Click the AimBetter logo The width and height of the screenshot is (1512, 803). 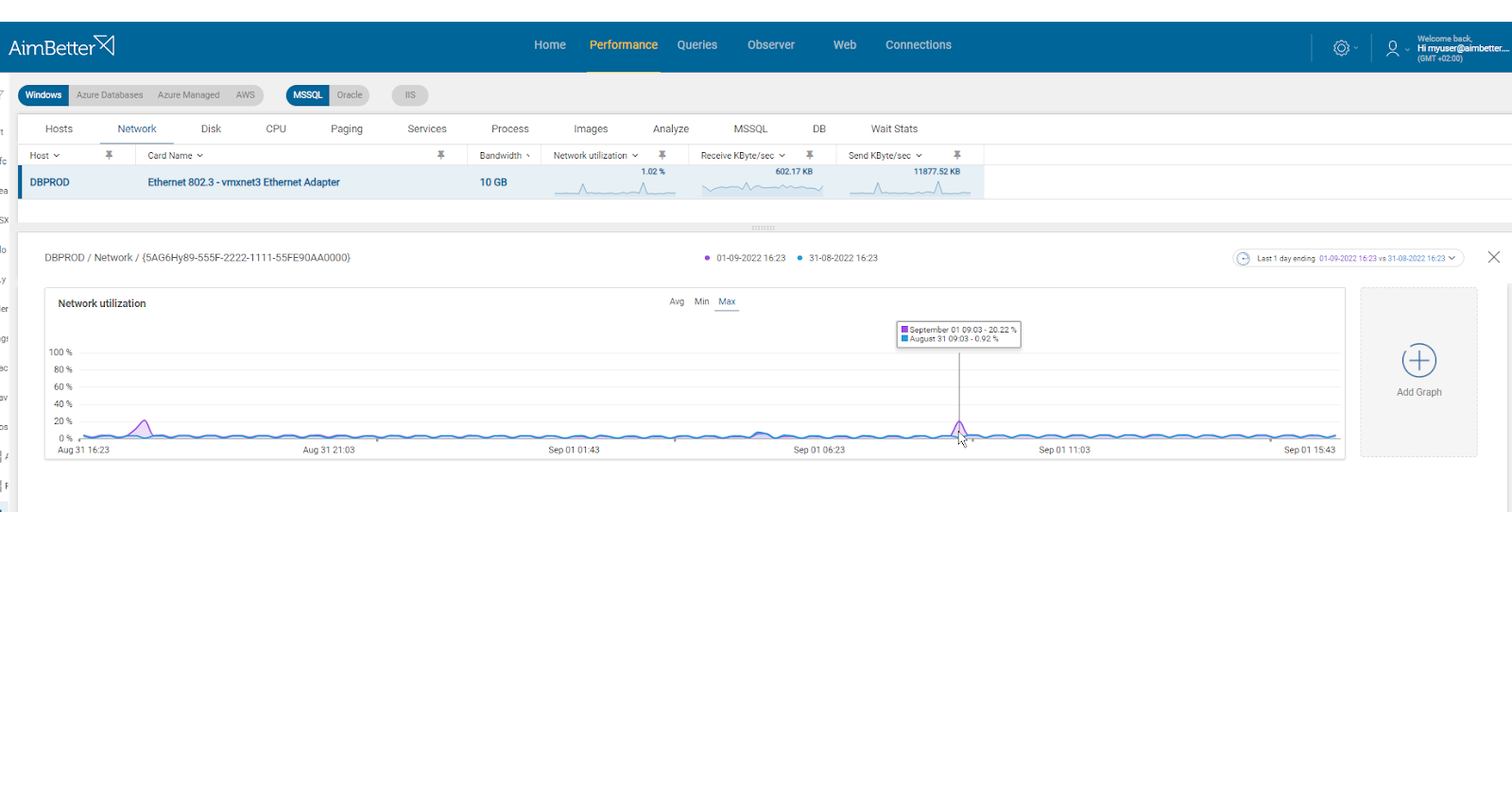coord(61,46)
